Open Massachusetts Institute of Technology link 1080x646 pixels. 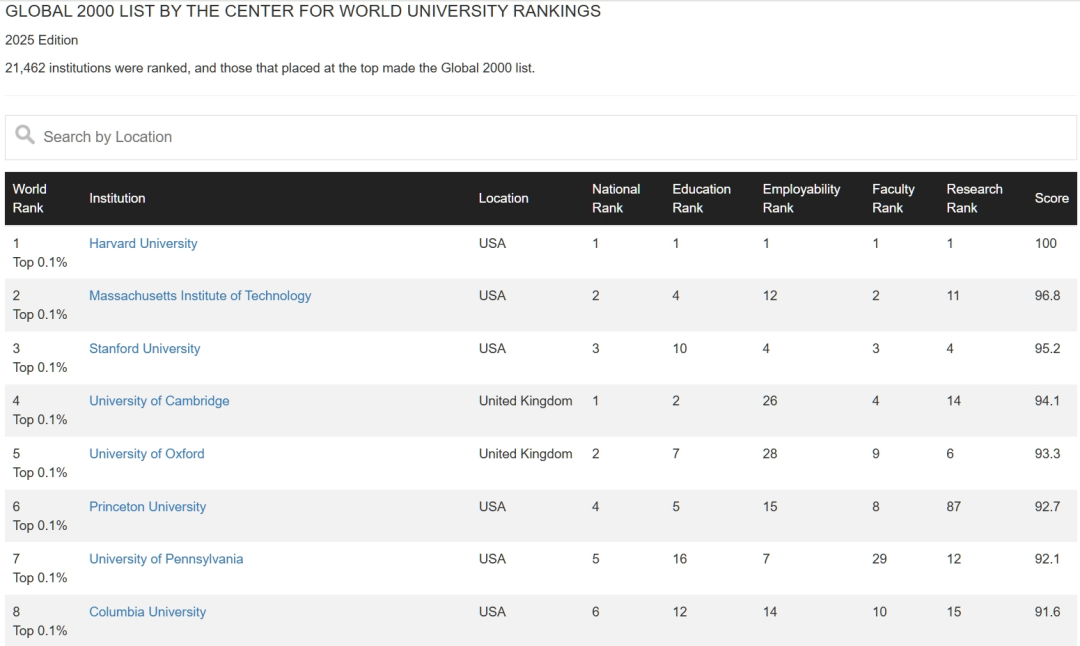click(x=200, y=295)
